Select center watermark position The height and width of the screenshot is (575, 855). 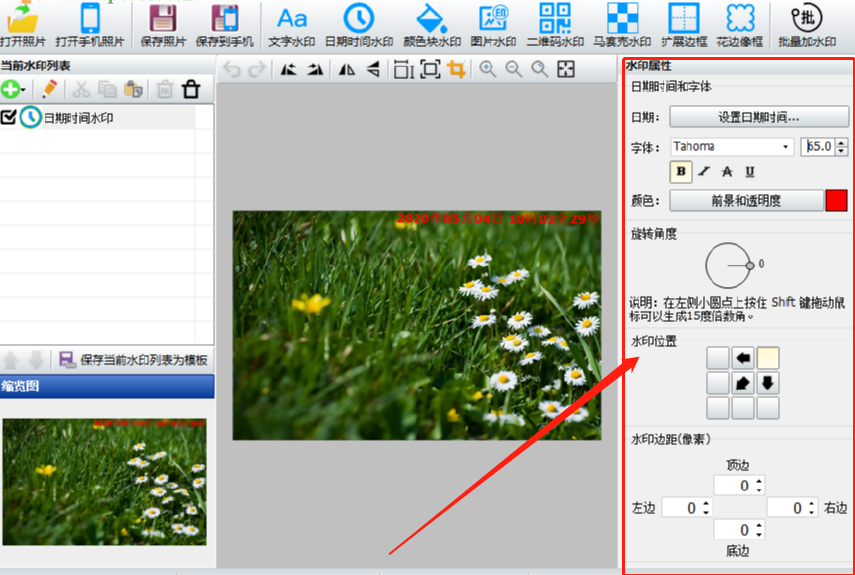(x=743, y=383)
